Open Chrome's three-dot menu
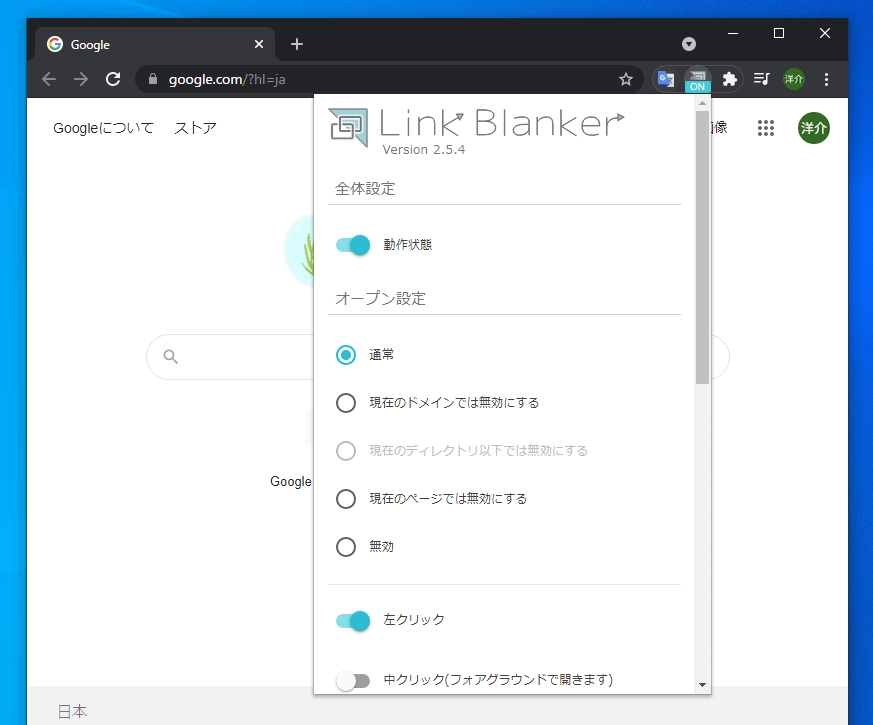 (826, 78)
